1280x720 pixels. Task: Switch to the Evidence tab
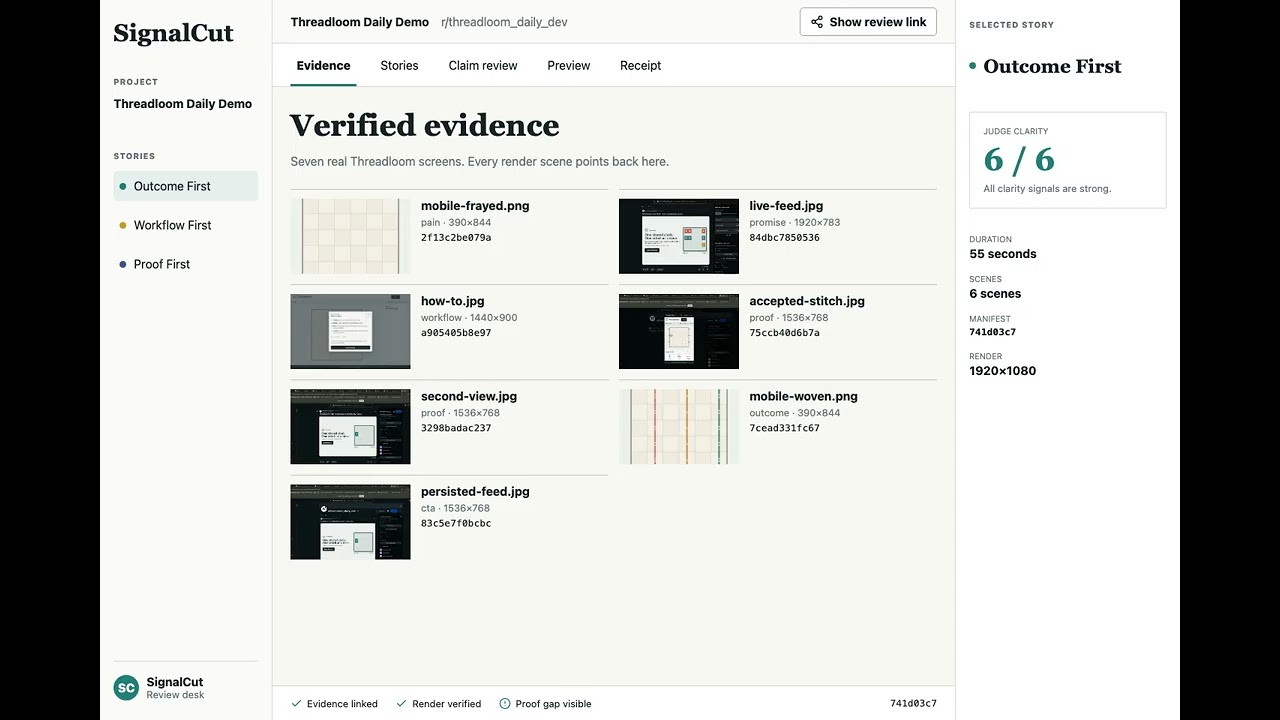pos(323,65)
